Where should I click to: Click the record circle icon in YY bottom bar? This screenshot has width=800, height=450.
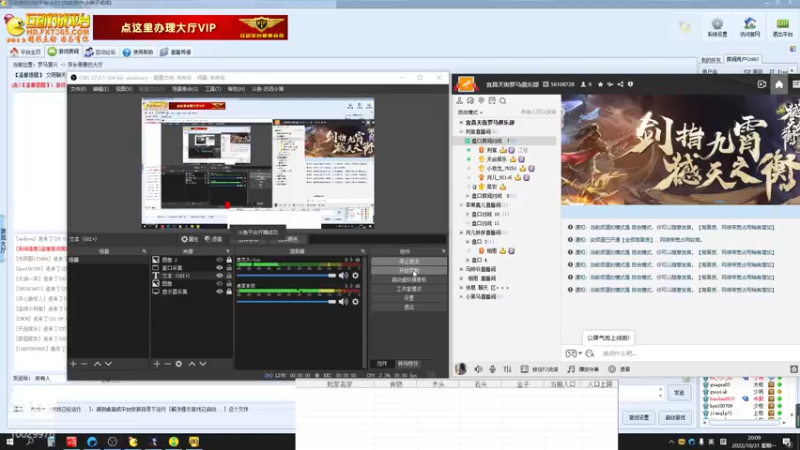(612, 369)
